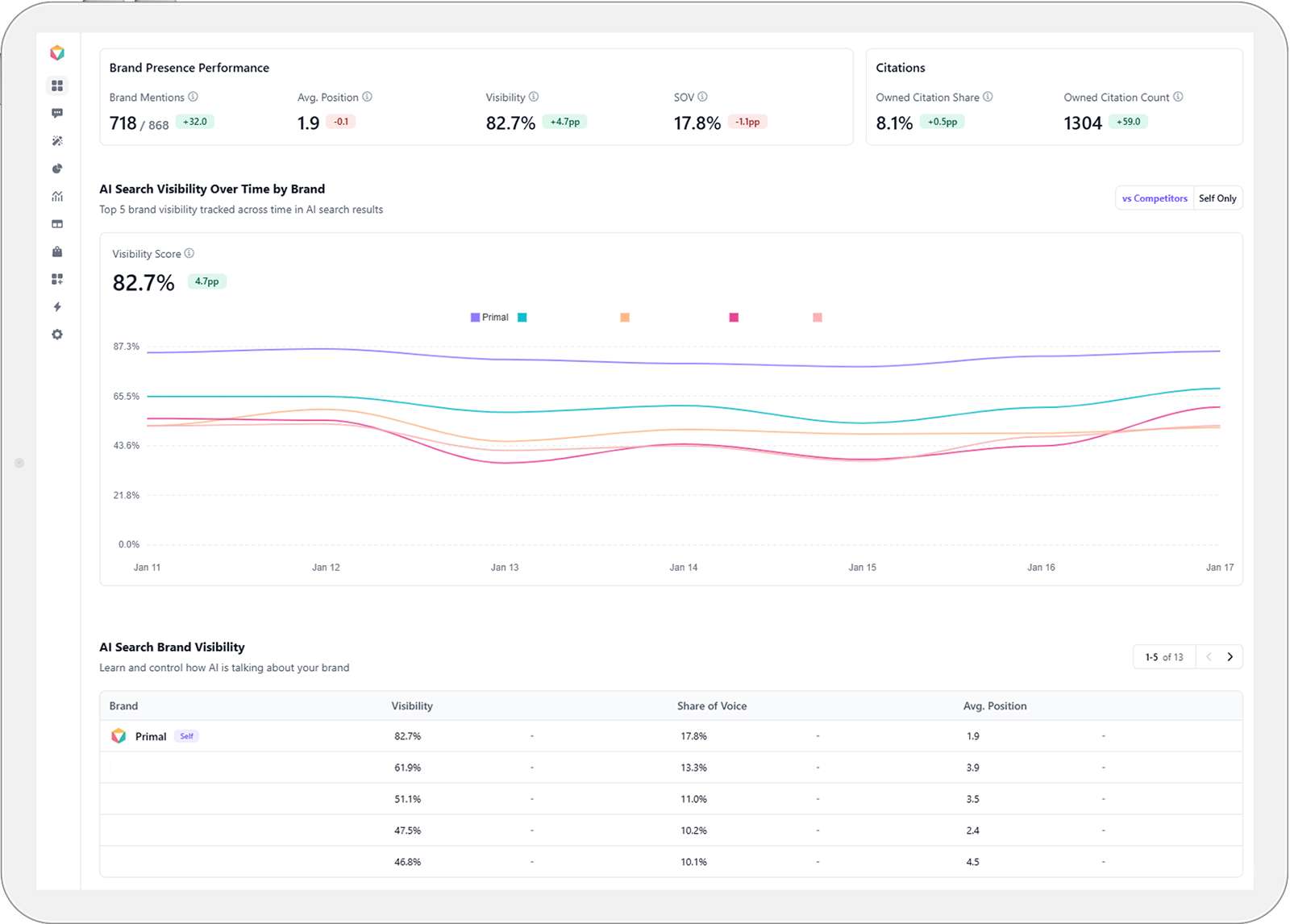
Task: Click the Avg. Position column header
Action: click(x=995, y=706)
